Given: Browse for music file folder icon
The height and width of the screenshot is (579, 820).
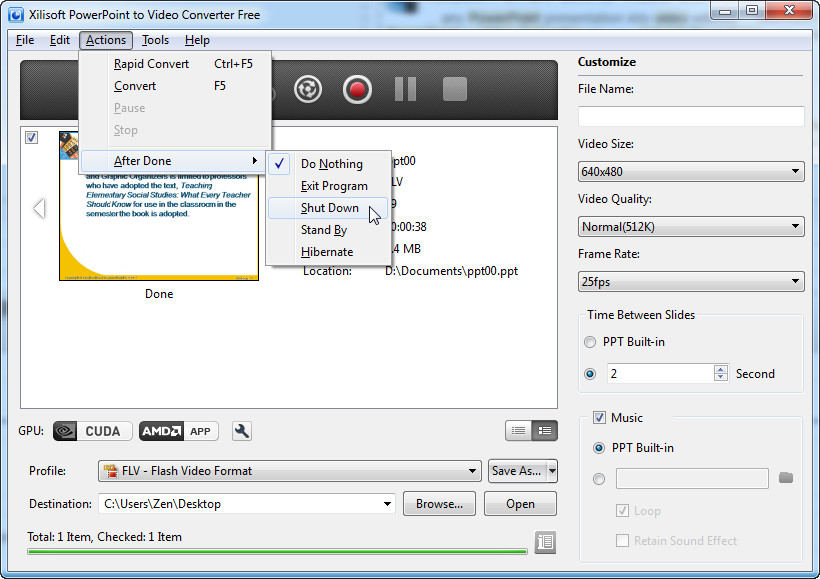Looking at the screenshot, I should click(x=785, y=478).
